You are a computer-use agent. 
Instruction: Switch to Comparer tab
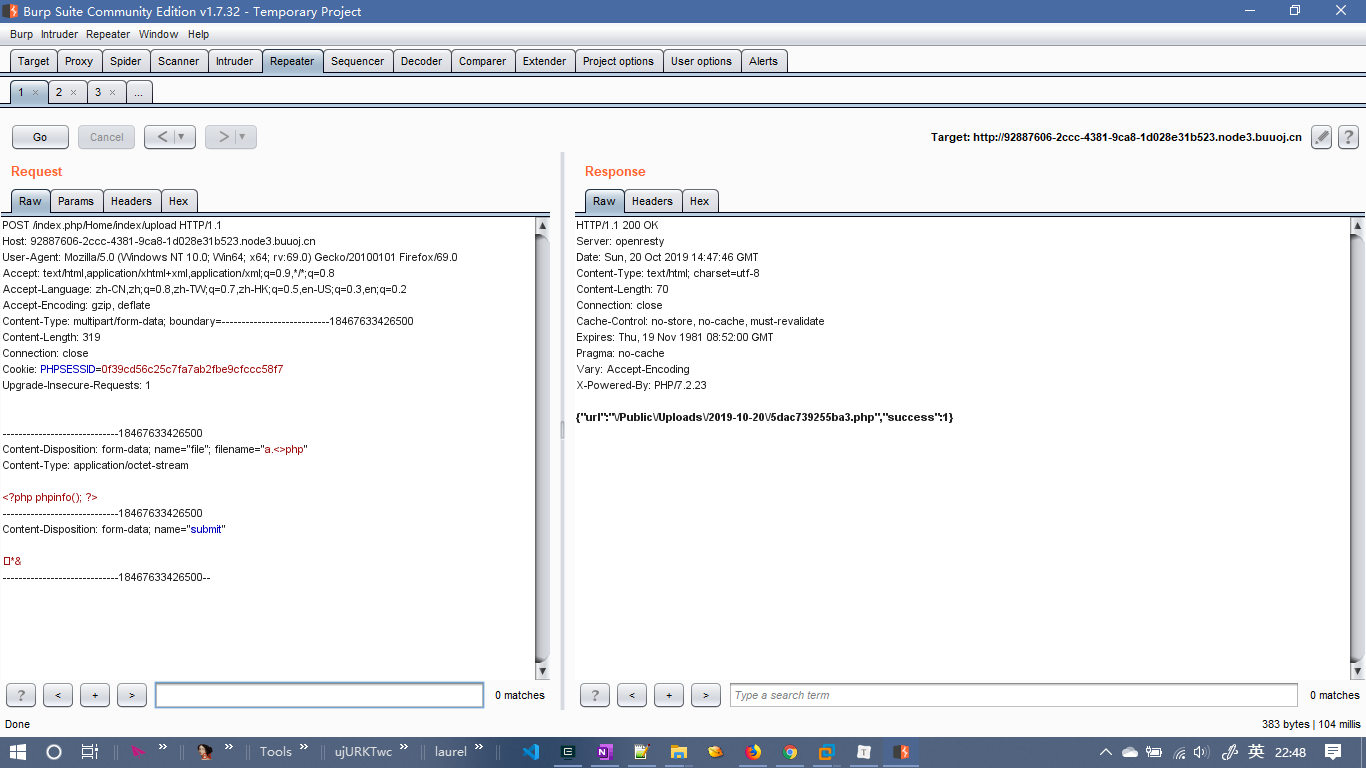pyautogui.click(x=483, y=61)
